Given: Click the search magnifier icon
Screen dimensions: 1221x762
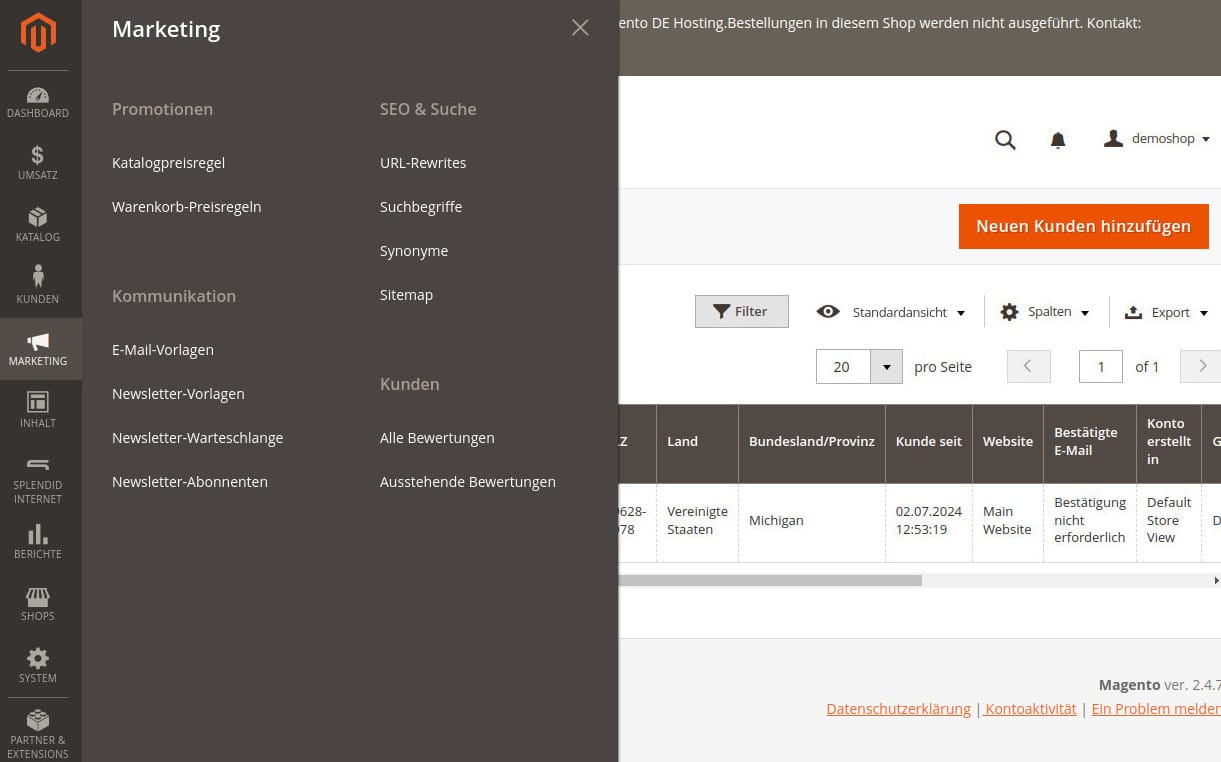Looking at the screenshot, I should coord(1005,140).
